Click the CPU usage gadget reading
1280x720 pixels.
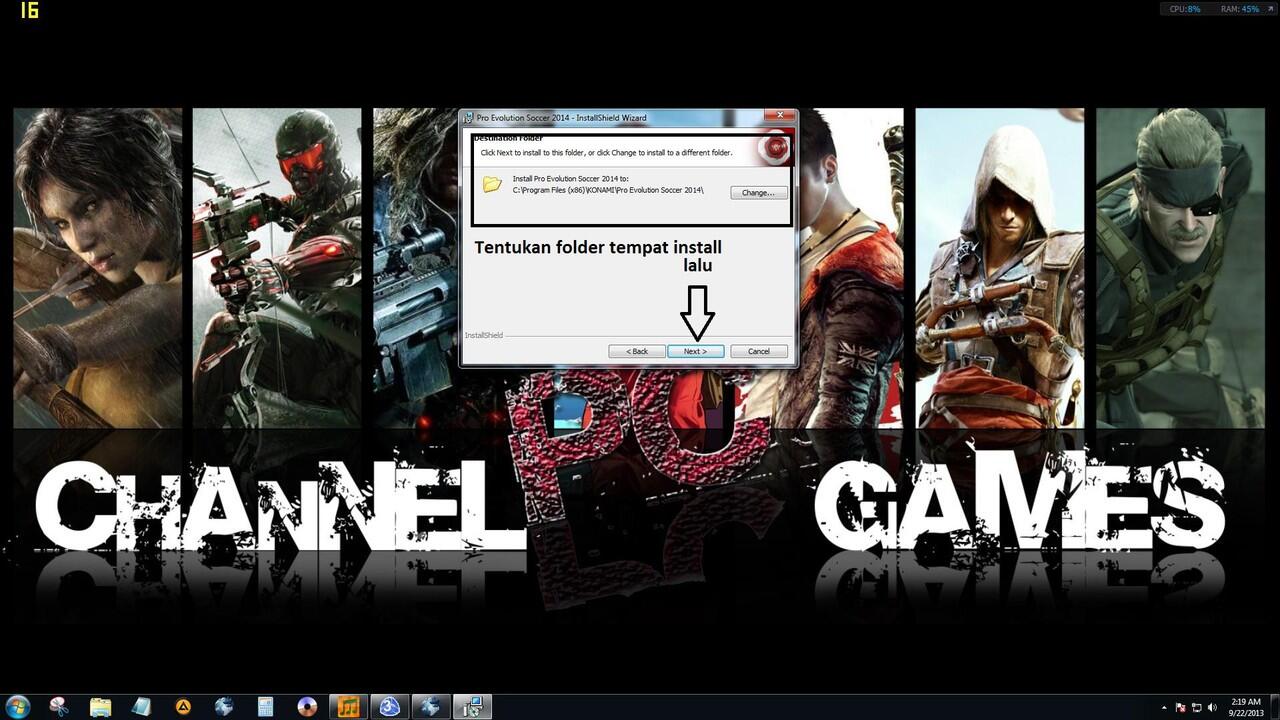coord(1185,9)
